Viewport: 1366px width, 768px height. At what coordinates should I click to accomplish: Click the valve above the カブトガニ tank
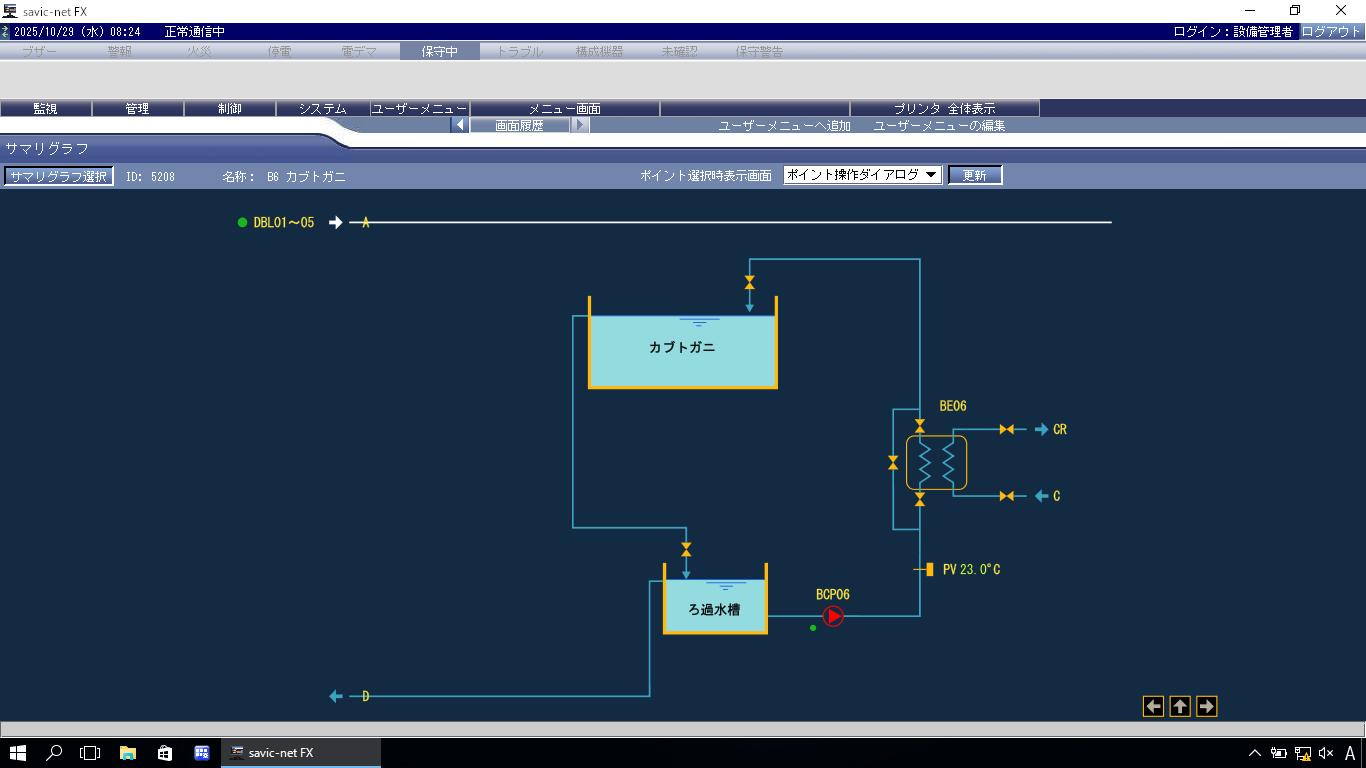coord(749,283)
